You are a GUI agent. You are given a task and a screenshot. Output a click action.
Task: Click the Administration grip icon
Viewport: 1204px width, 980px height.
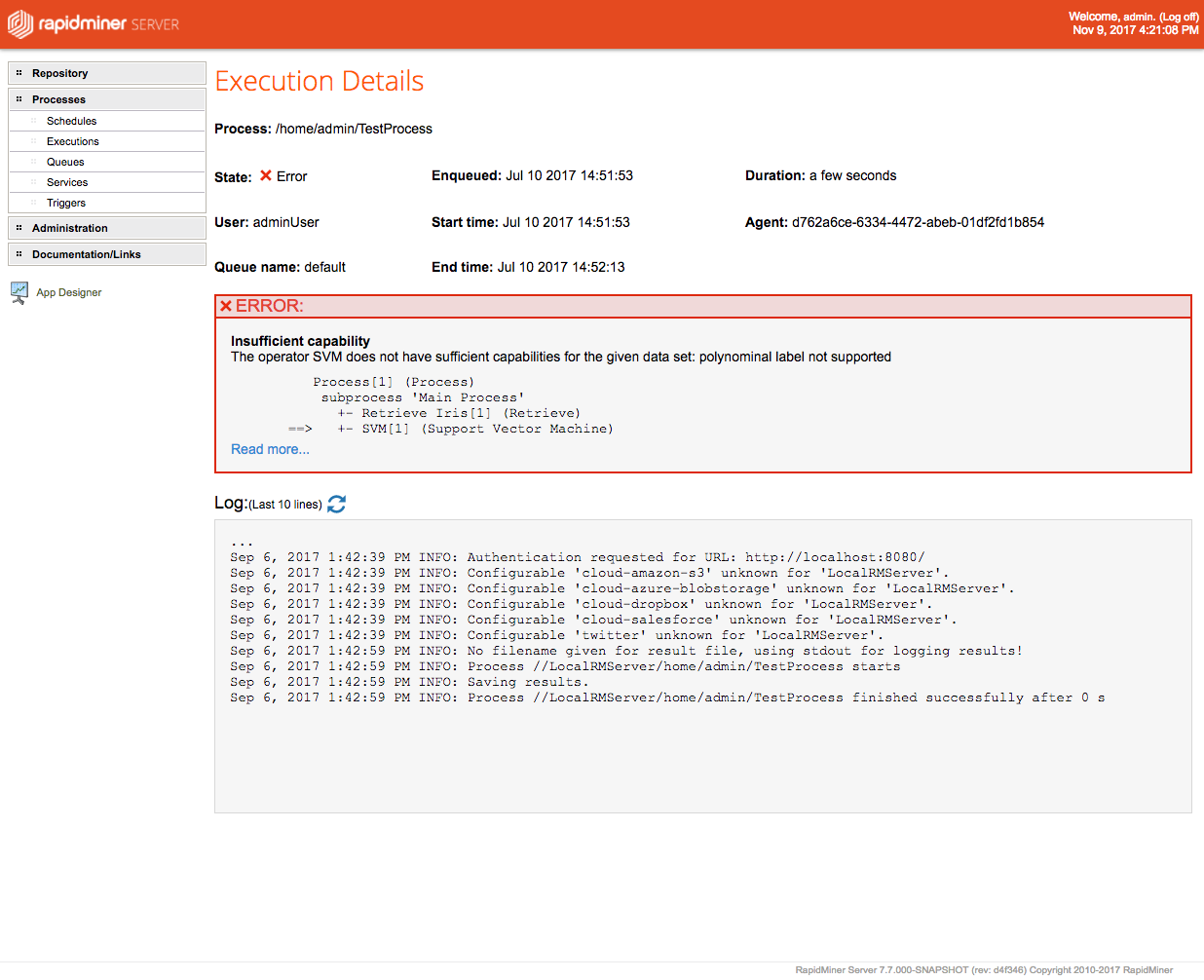click(x=19, y=228)
